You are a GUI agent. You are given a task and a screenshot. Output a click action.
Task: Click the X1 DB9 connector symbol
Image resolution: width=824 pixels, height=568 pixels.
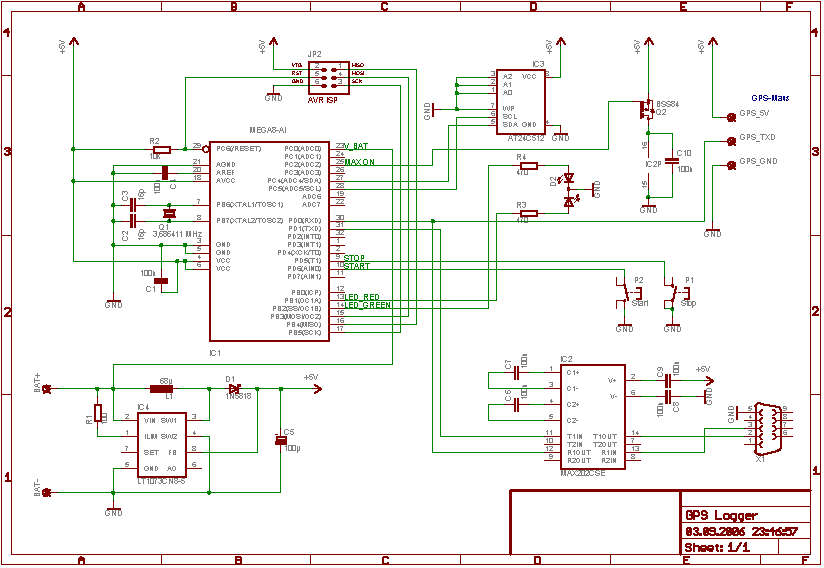(x=767, y=428)
